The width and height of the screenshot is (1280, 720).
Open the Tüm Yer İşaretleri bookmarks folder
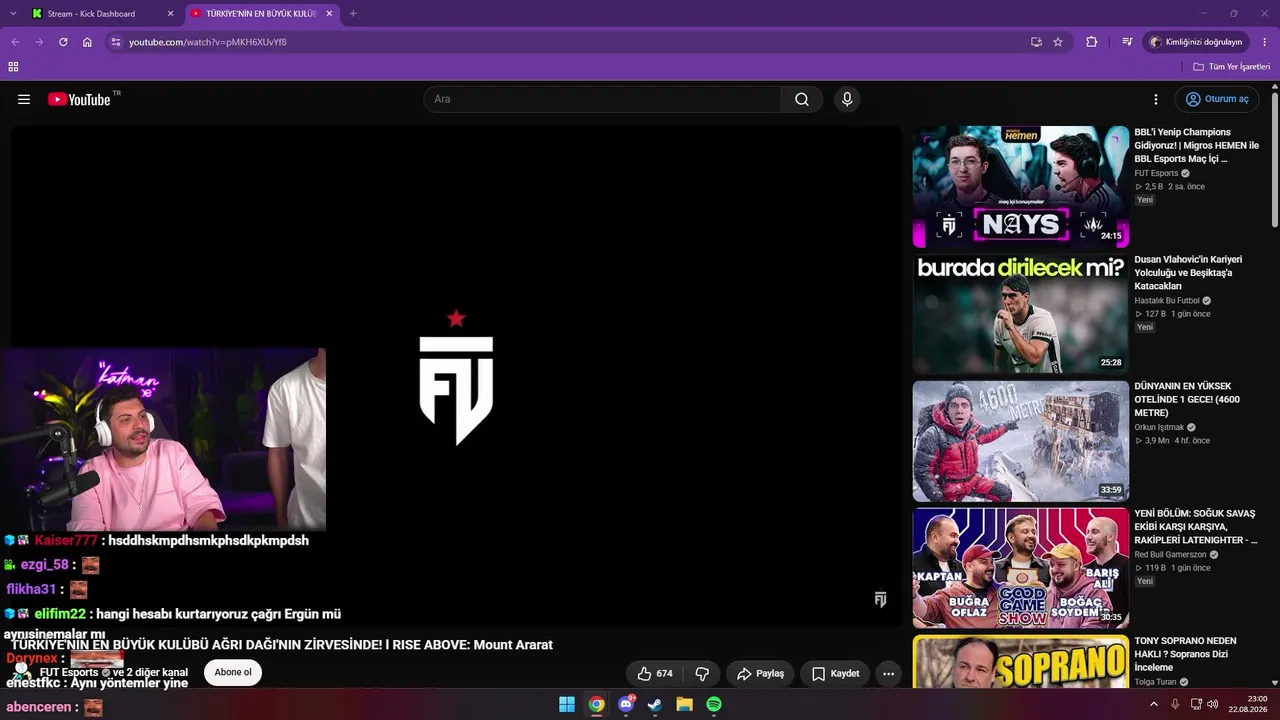1232,67
